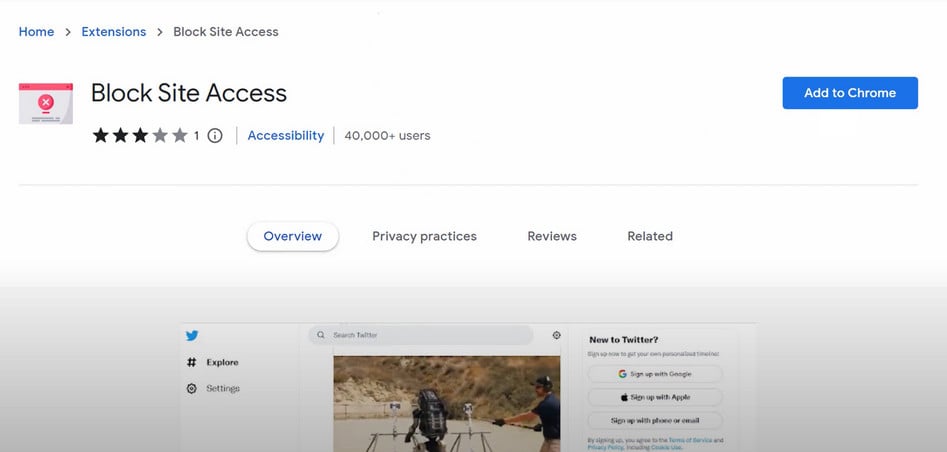Viewport: 947px width, 452px height.
Task: Click Sign up with Google button
Action: tap(655, 374)
